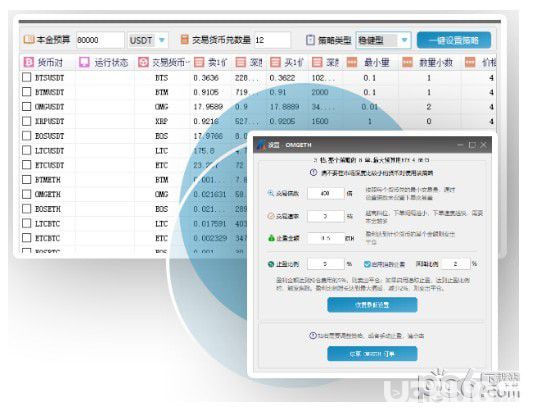Click the 17.9589 sell price cell
533x415 pixels.
pyautogui.click(x=208, y=107)
